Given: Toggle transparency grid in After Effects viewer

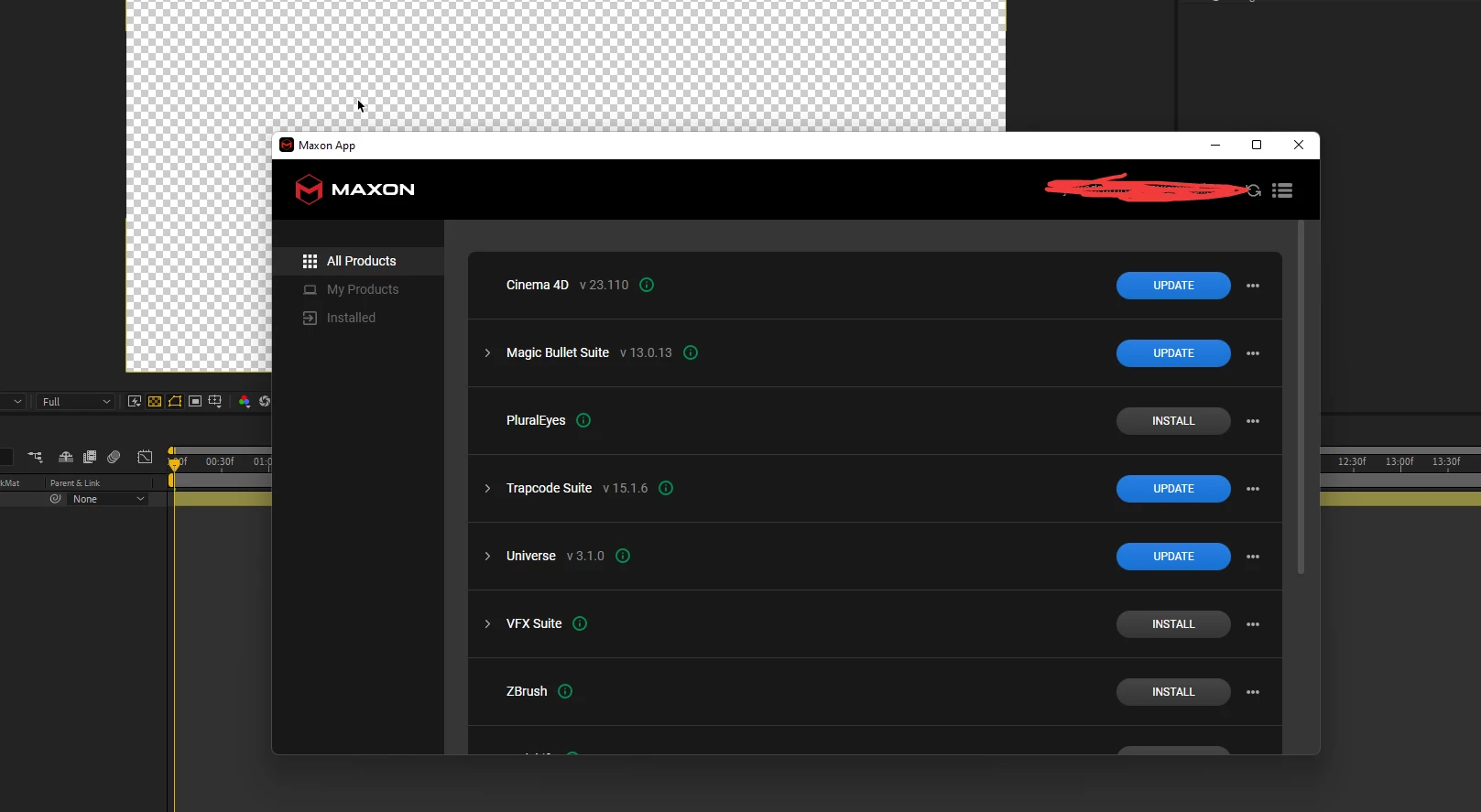Looking at the screenshot, I should click(x=155, y=401).
